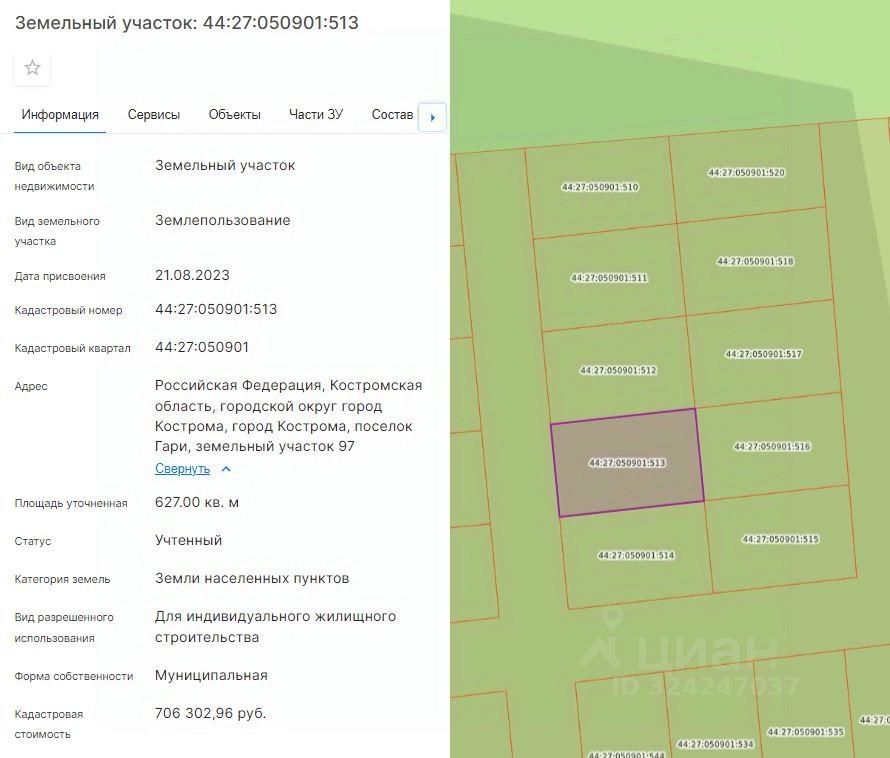The image size is (890, 758).
Task: Click the Форма собственности label
Action: tap(74, 676)
